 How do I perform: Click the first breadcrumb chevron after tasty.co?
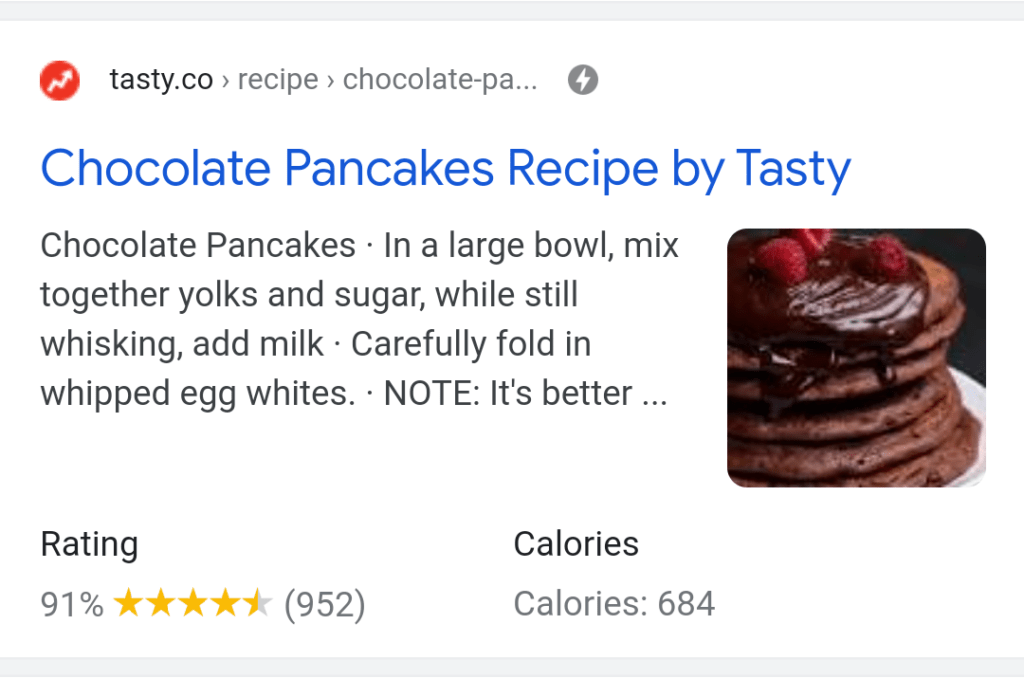(226, 81)
